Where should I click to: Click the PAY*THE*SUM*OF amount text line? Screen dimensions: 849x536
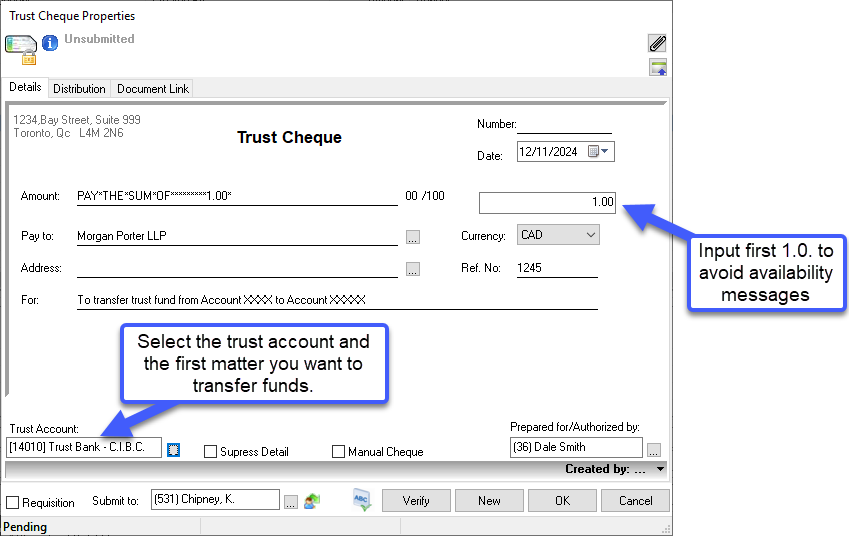[x=237, y=196]
